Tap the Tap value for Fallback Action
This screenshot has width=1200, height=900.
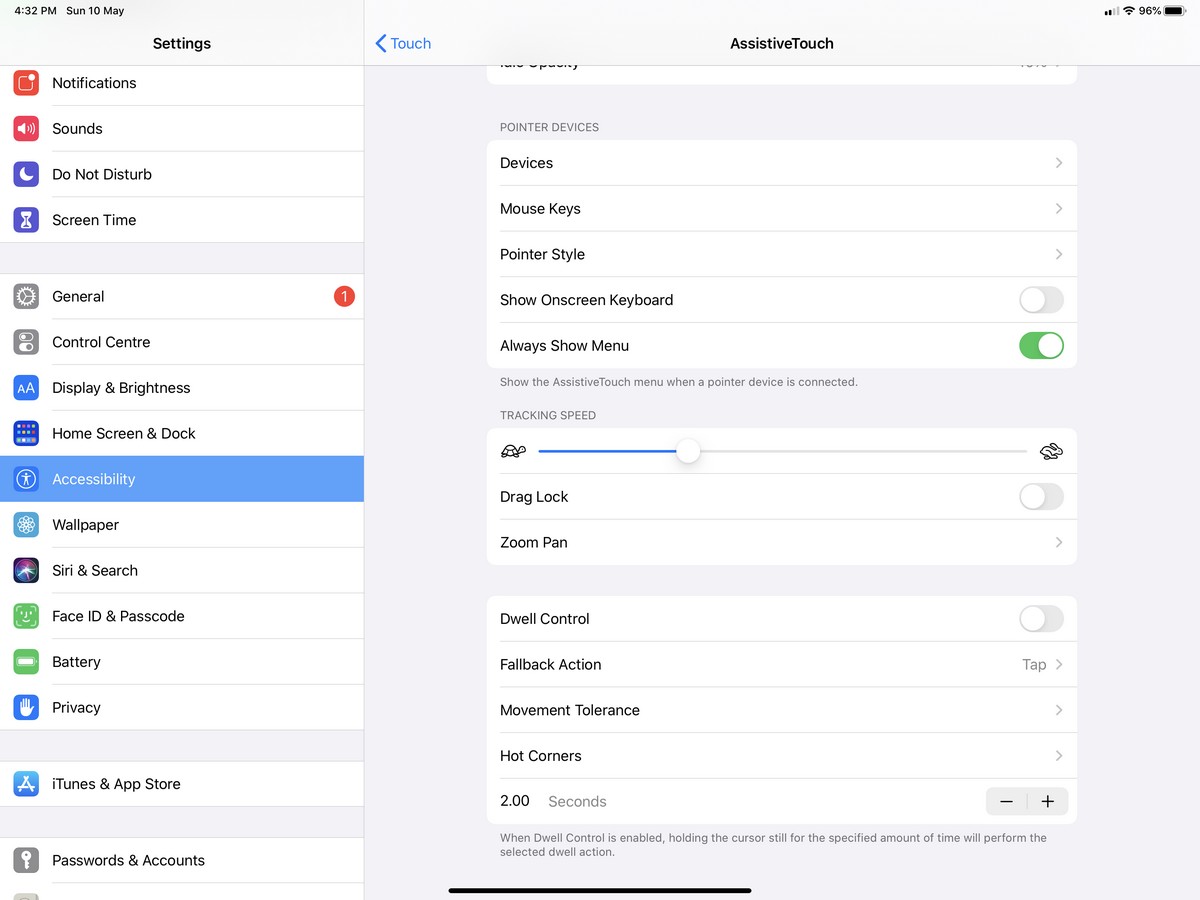(x=1034, y=664)
